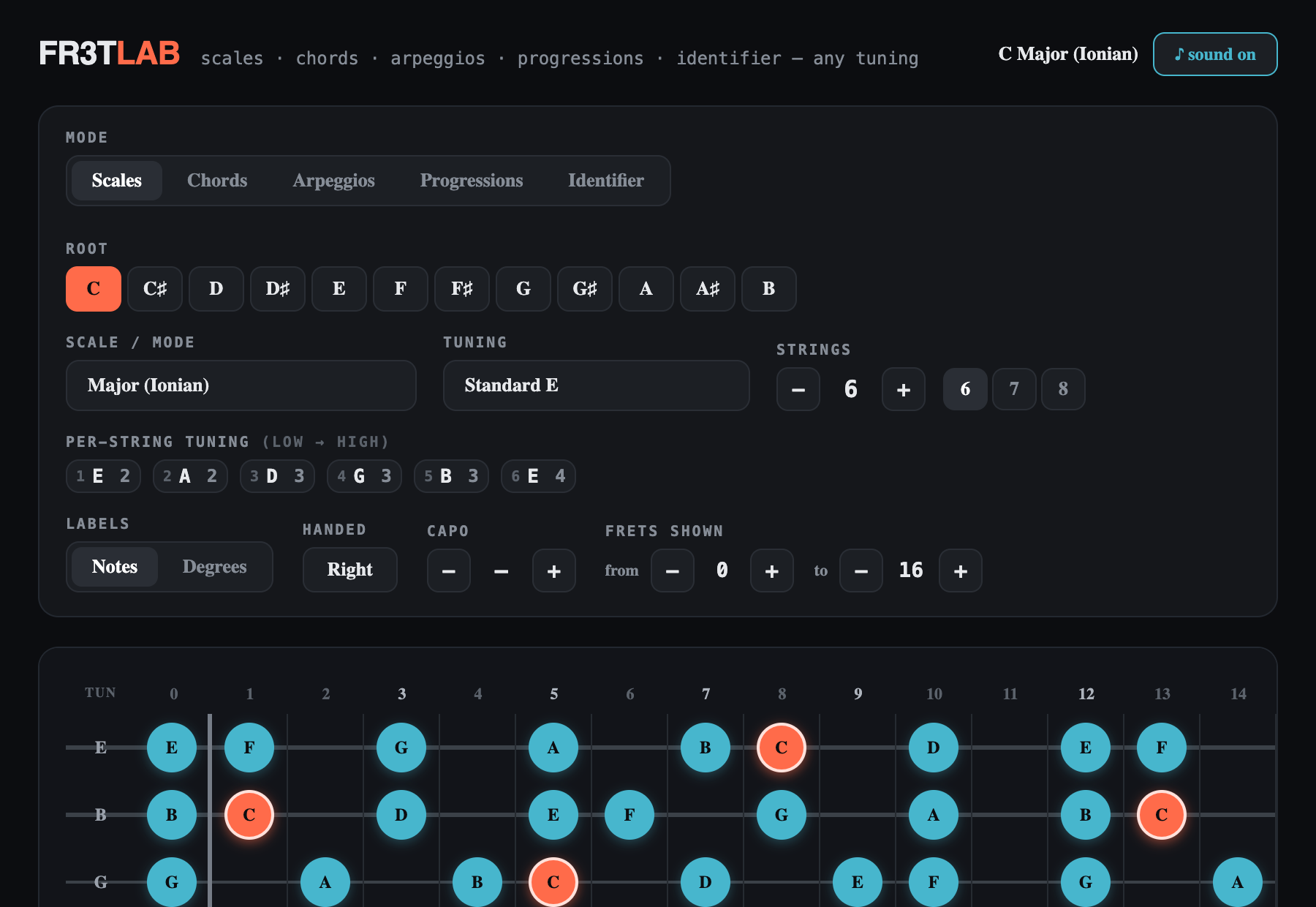This screenshot has height=907, width=1316.
Task: Choose D as the root note
Action: [216, 289]
